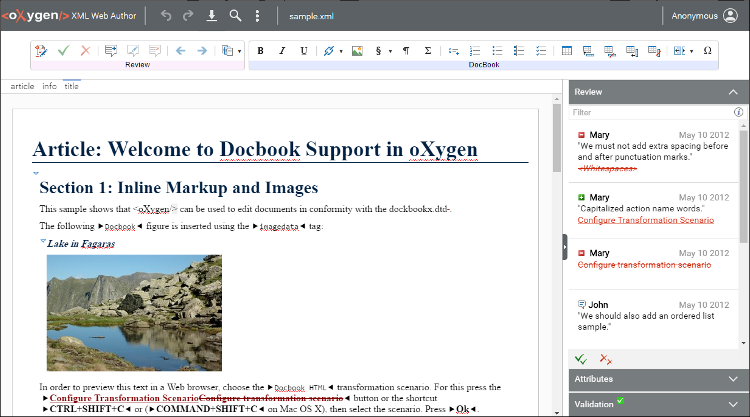This screenshot has width=750, height=417.
Task: Open the search magnifier in header
Action: [235, 16]
